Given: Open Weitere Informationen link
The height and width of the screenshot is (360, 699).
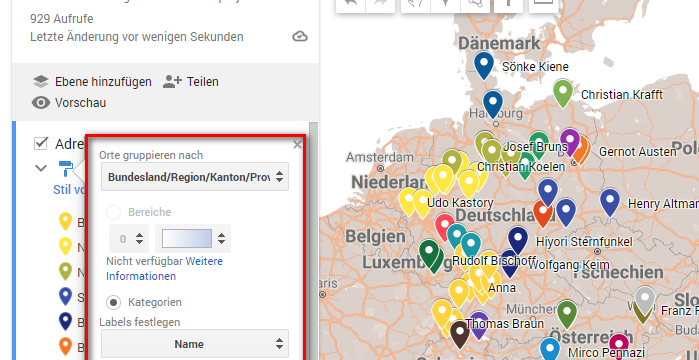Looking at the screenshot, I should 164,269.
